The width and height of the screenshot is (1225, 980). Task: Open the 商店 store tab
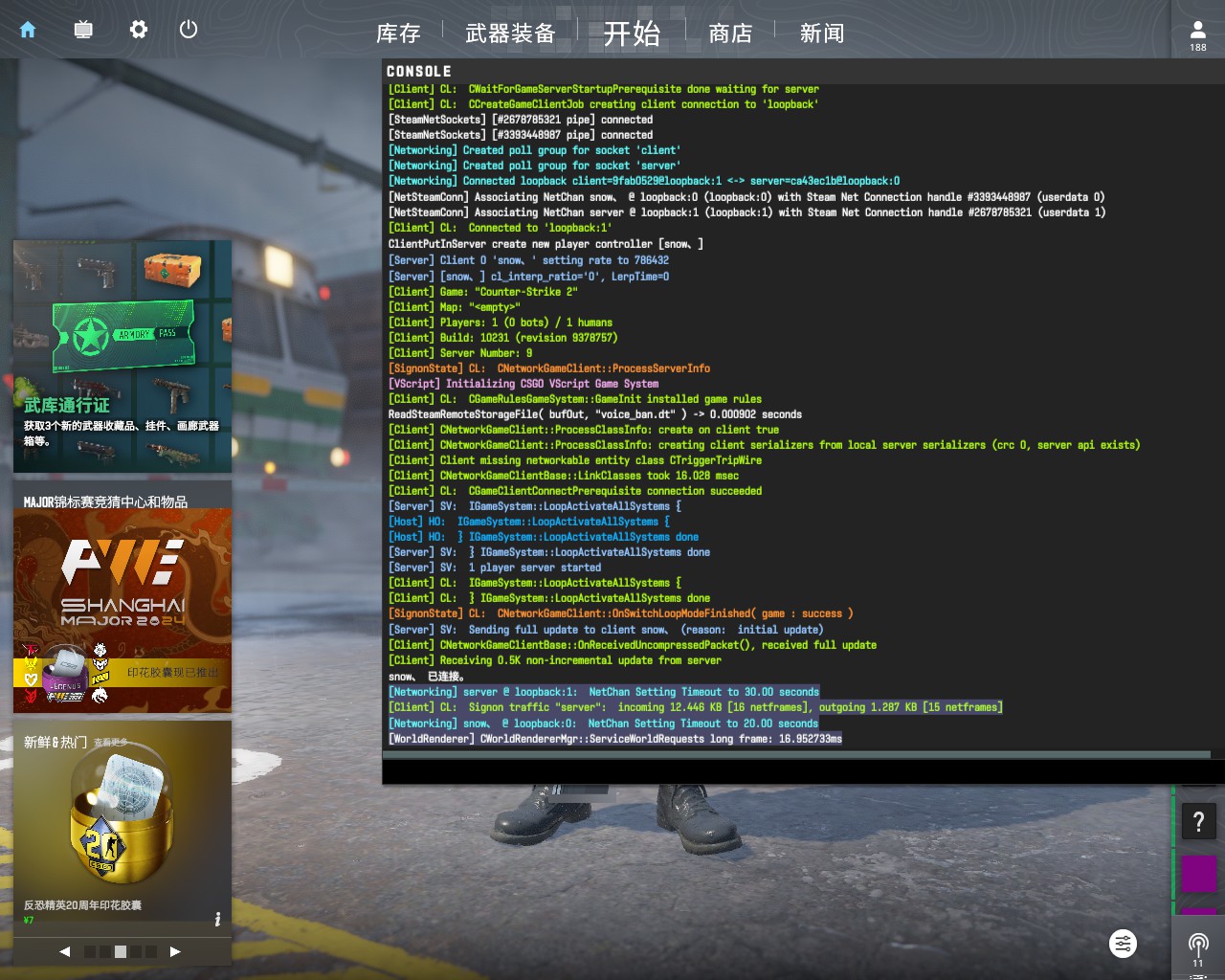pos(730,33)
